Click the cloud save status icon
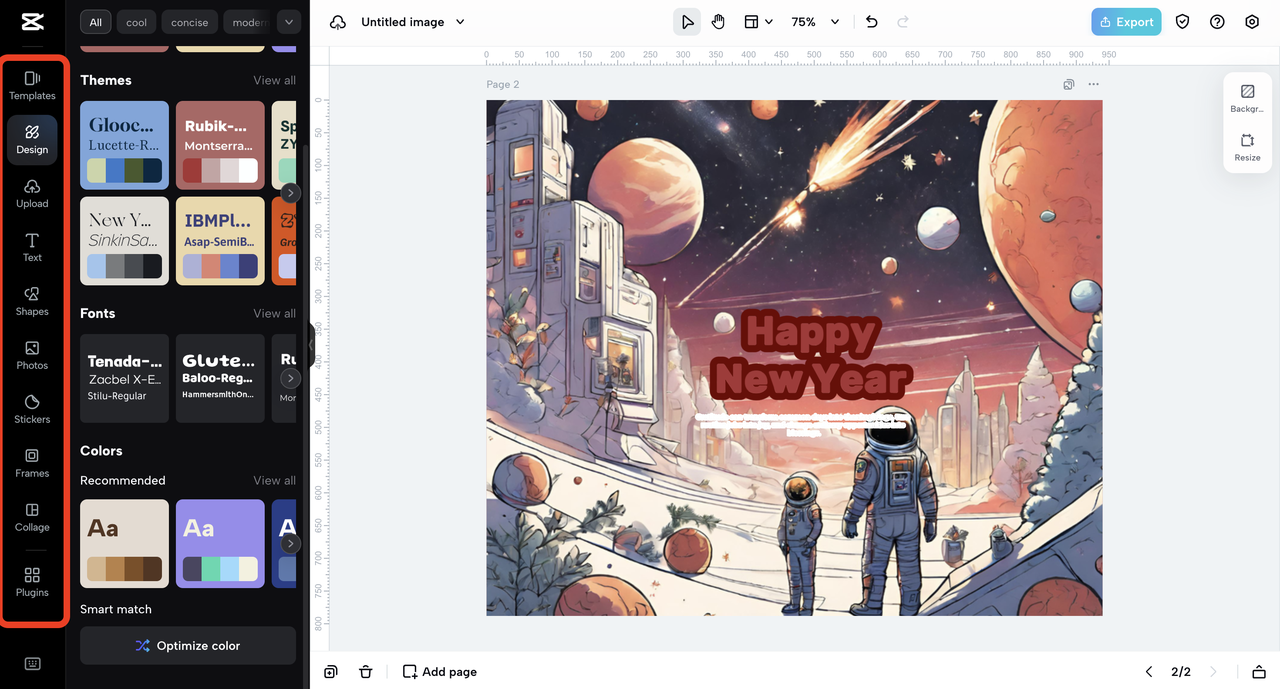This screenshot has height=689, width=1280. [338, 22]
